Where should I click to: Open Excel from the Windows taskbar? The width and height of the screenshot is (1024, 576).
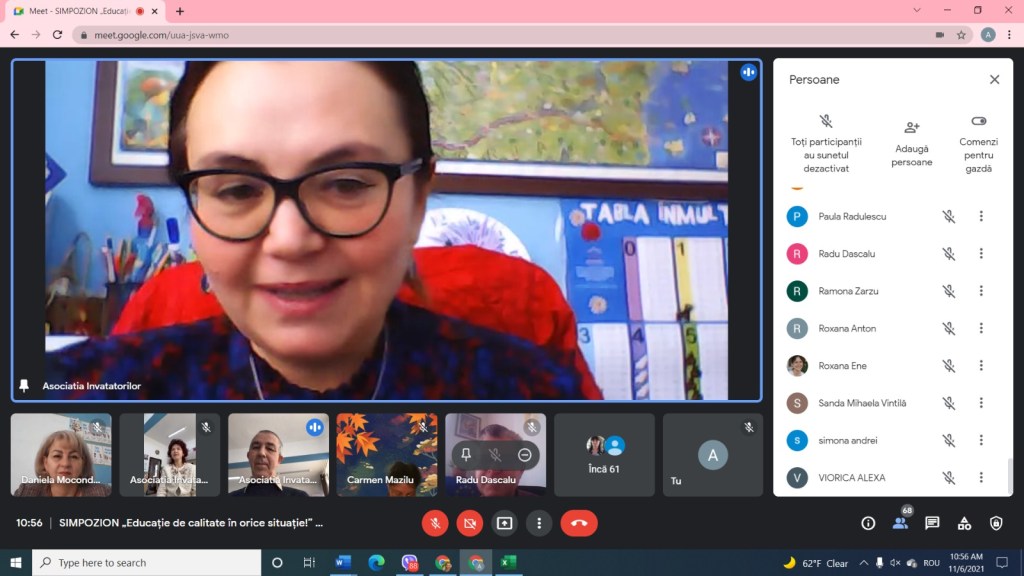(x=508, y=563)
